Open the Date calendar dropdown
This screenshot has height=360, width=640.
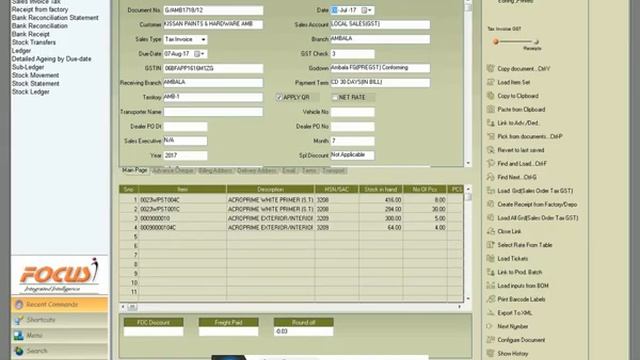coord(367,10)
